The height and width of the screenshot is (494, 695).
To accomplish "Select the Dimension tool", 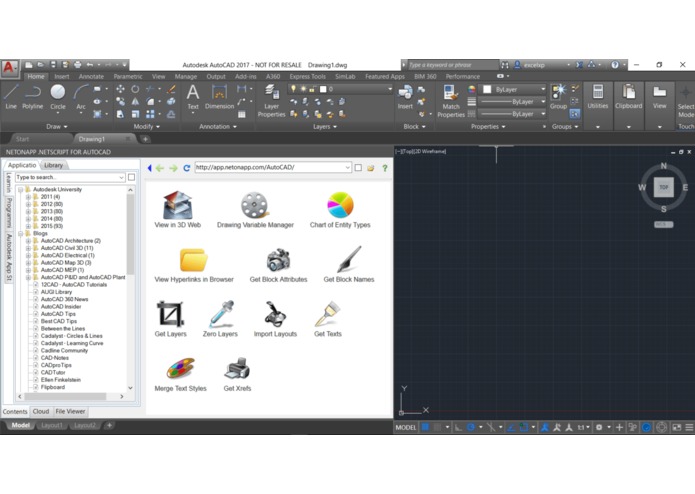I will 219,97.
